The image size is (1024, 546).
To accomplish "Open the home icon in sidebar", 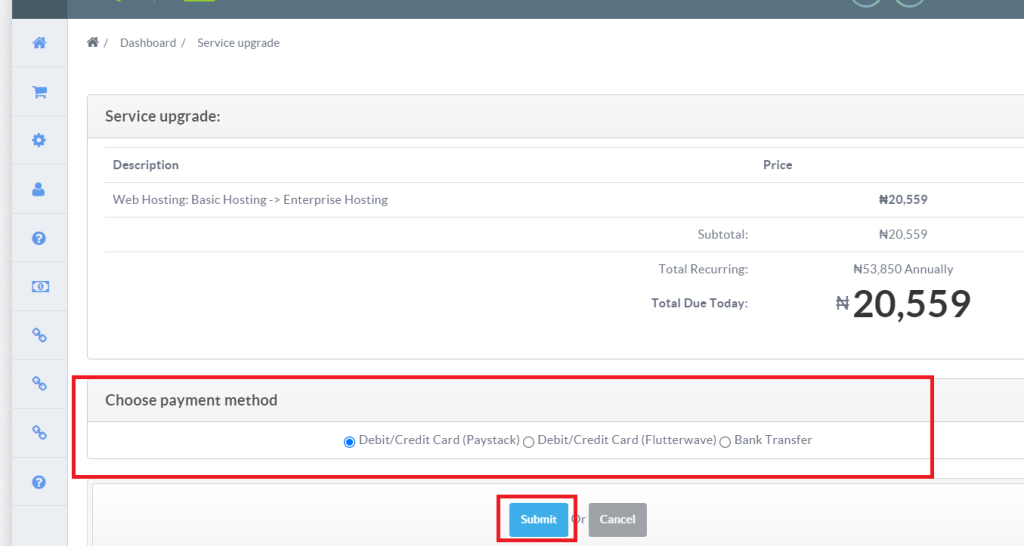I will coord(39,43).
